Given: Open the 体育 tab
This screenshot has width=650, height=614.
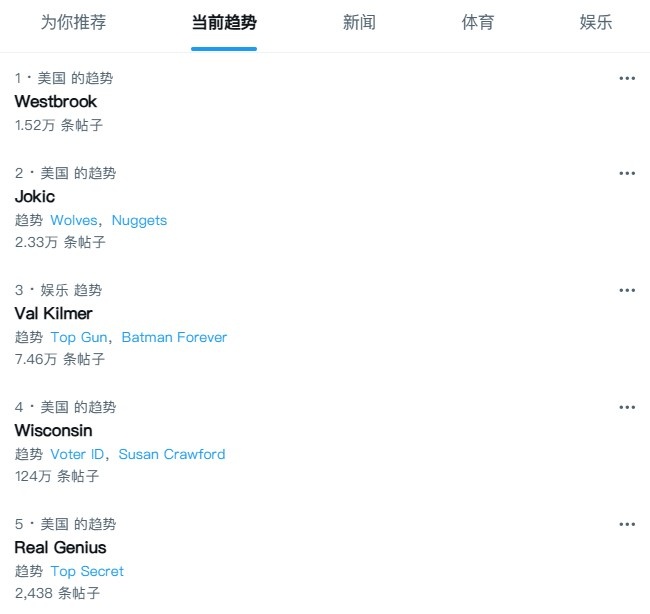Looking at the screenshot, I should (478, 22).
